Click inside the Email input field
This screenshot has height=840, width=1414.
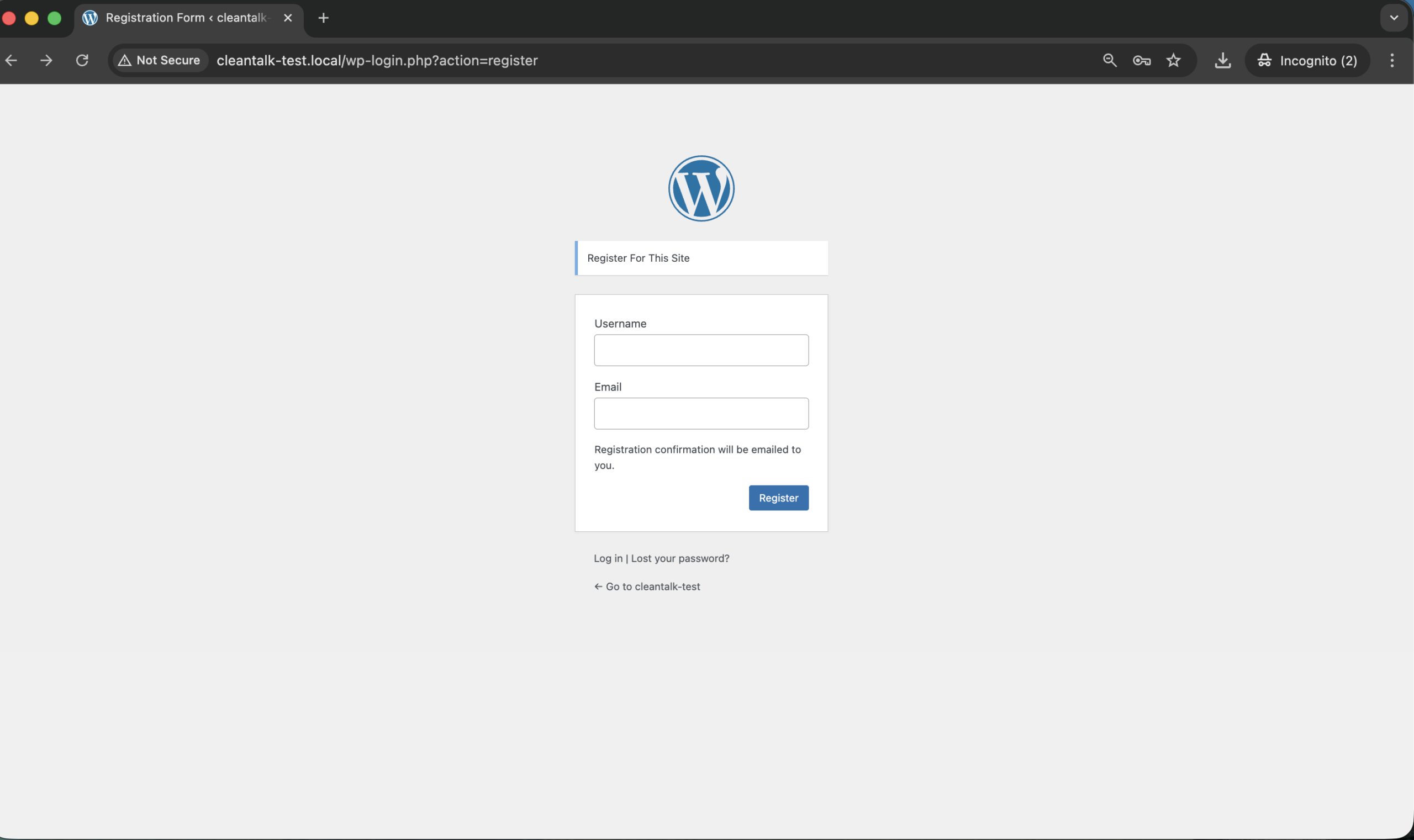[701, 413]
